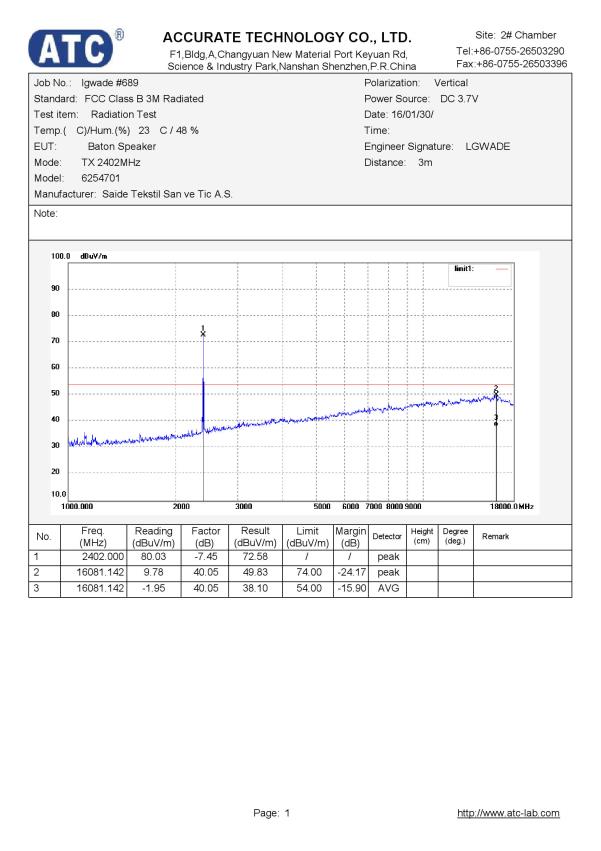The height and width of the screenshot is (851, 601).
Task: Click the 'AVG' detector cell
Action: [x=388, y=588]
